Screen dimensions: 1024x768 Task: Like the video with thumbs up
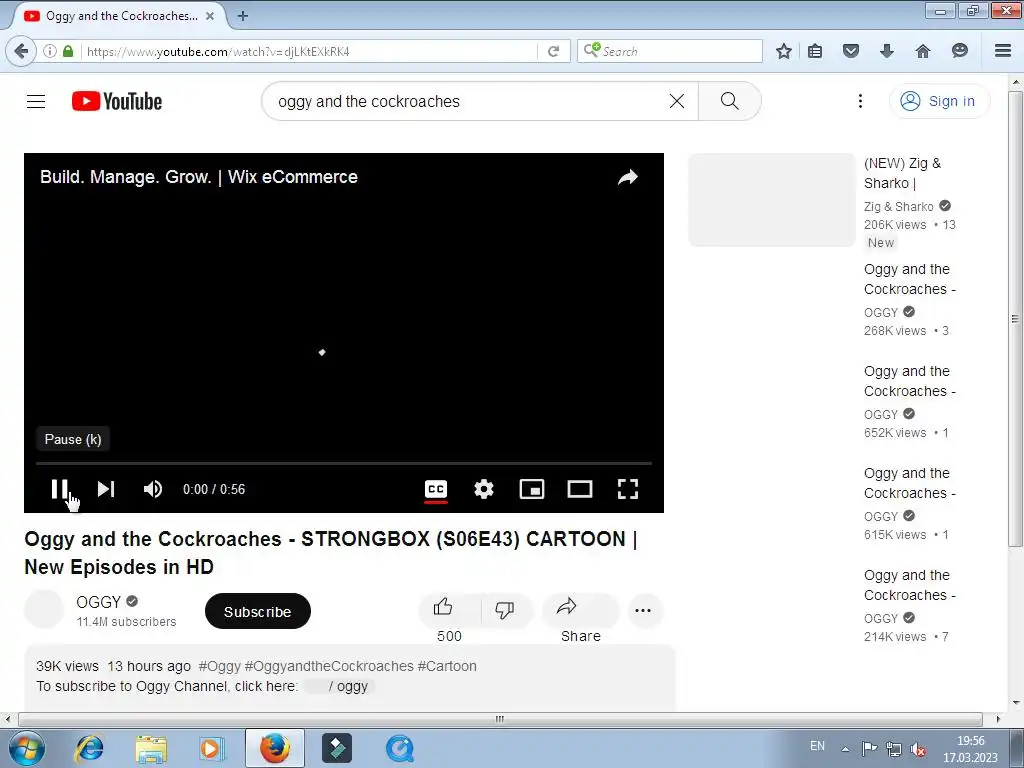coord(448,610)
